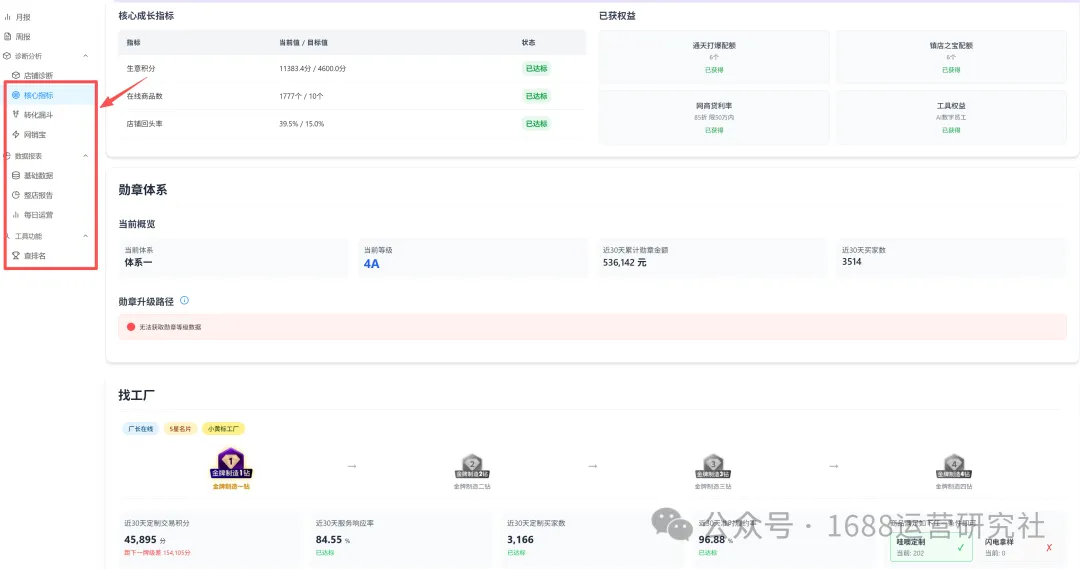Click the 诊断分析 section icon

[7, 56]
